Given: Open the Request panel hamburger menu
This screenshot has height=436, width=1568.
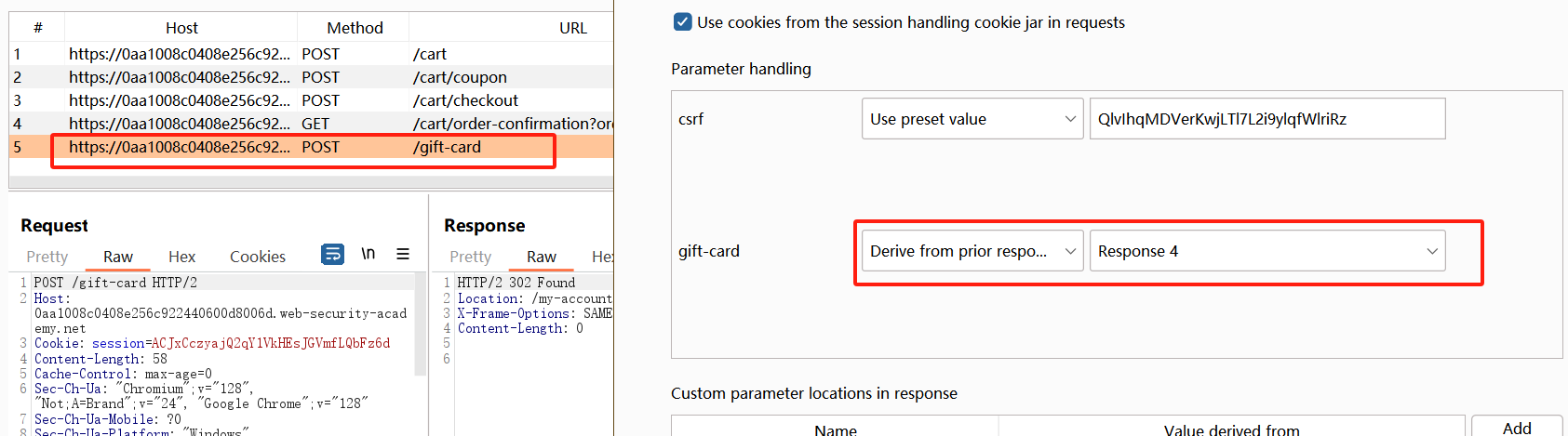Looking at the screenshot, I should 403,254.
